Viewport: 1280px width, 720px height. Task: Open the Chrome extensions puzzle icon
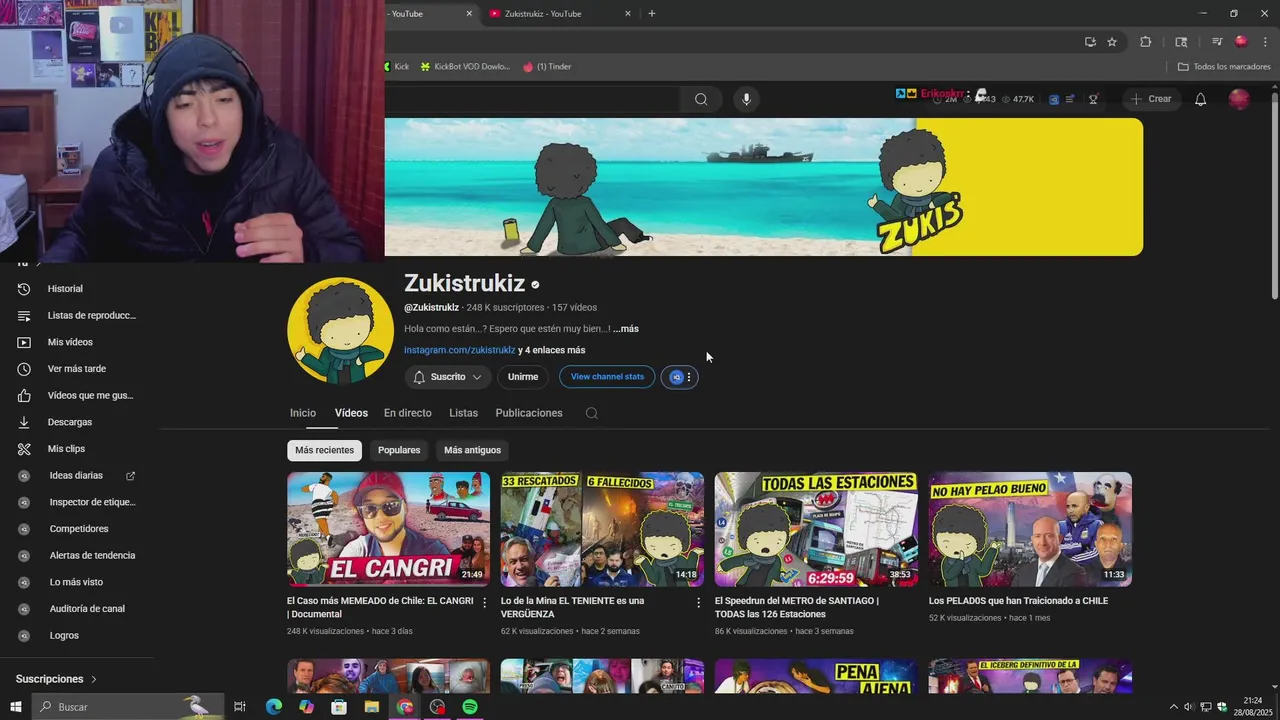click(x=1146, y=42)
